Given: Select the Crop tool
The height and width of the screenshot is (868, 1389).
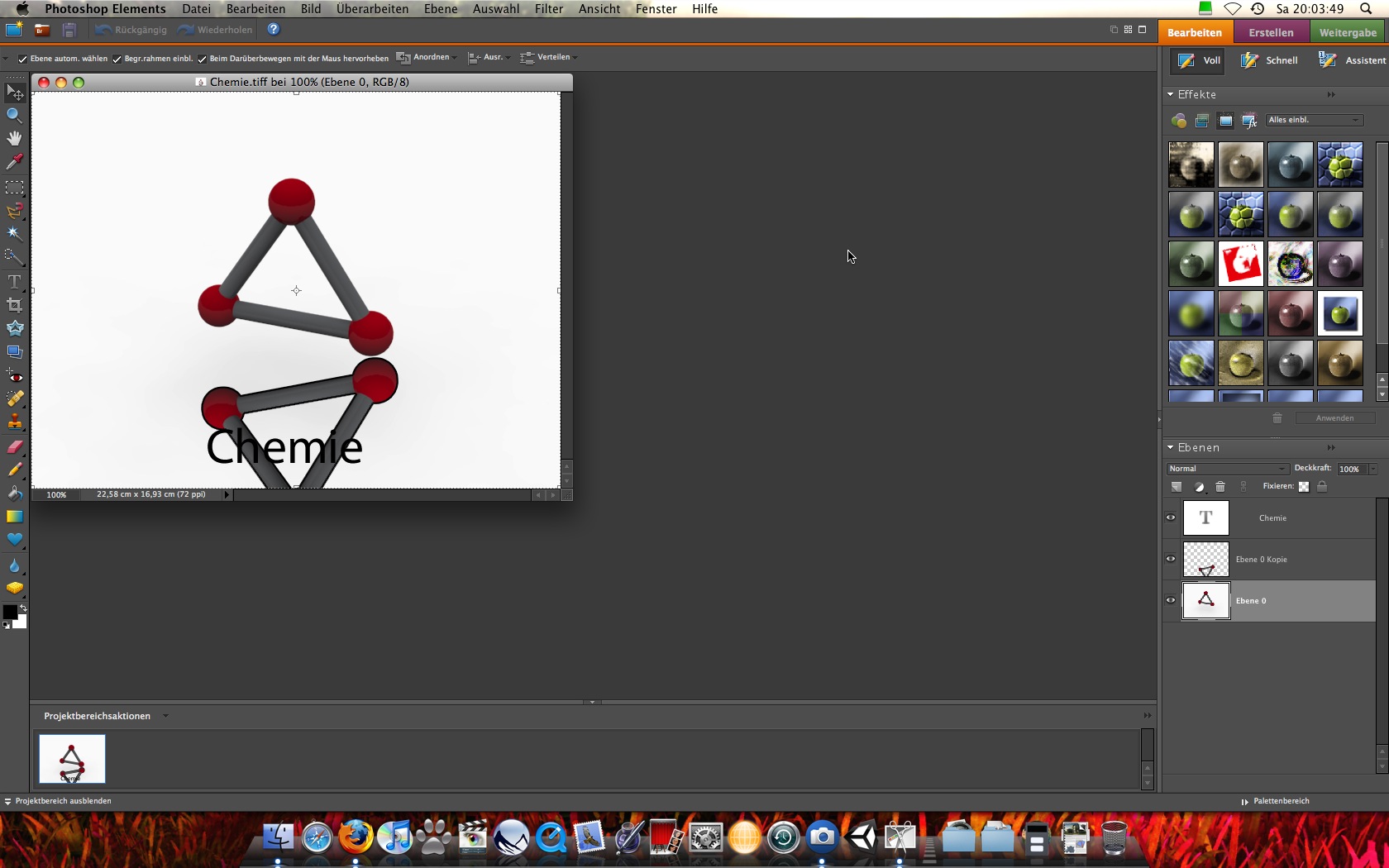Looking at the screenshot, I should (x=14, y=305).
